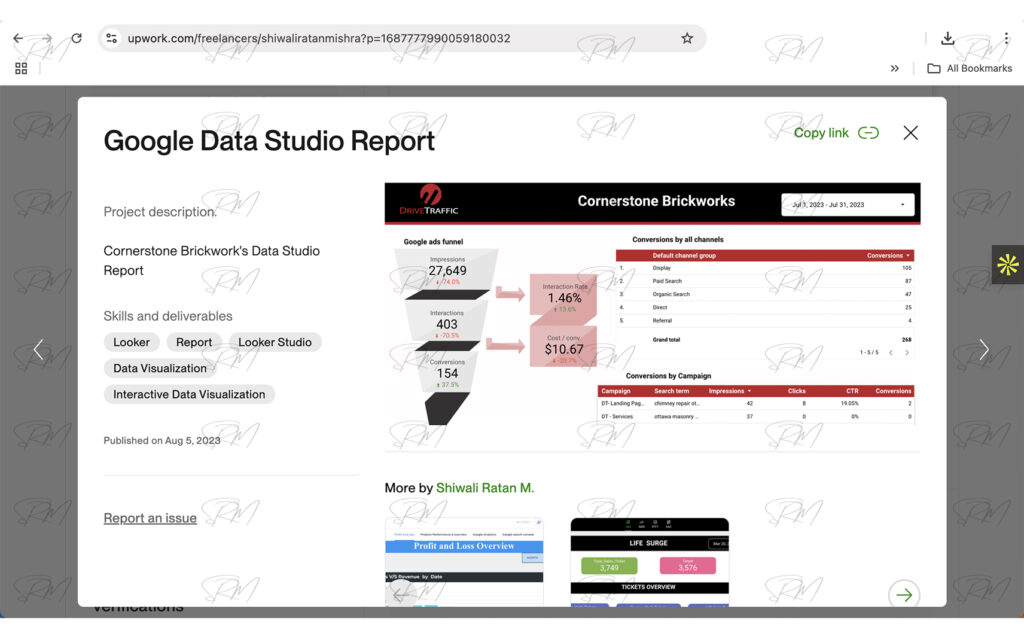Select the Report skill tag
The image size is (1024, 639).
(x=194, y=342)
